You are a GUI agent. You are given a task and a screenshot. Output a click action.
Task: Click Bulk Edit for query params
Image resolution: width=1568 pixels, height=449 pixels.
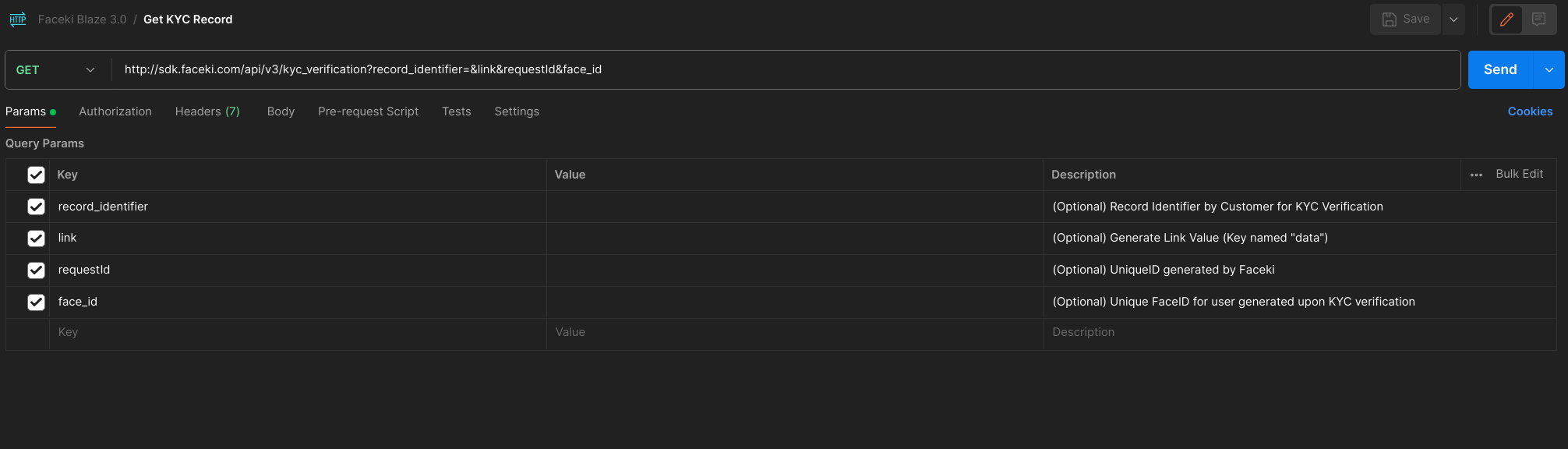click(1519, 174)
